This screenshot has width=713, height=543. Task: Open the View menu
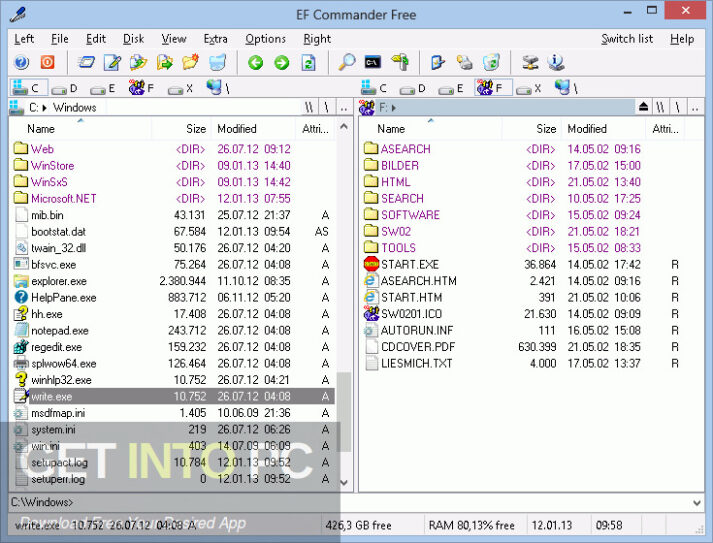click(x=174, y=39)
